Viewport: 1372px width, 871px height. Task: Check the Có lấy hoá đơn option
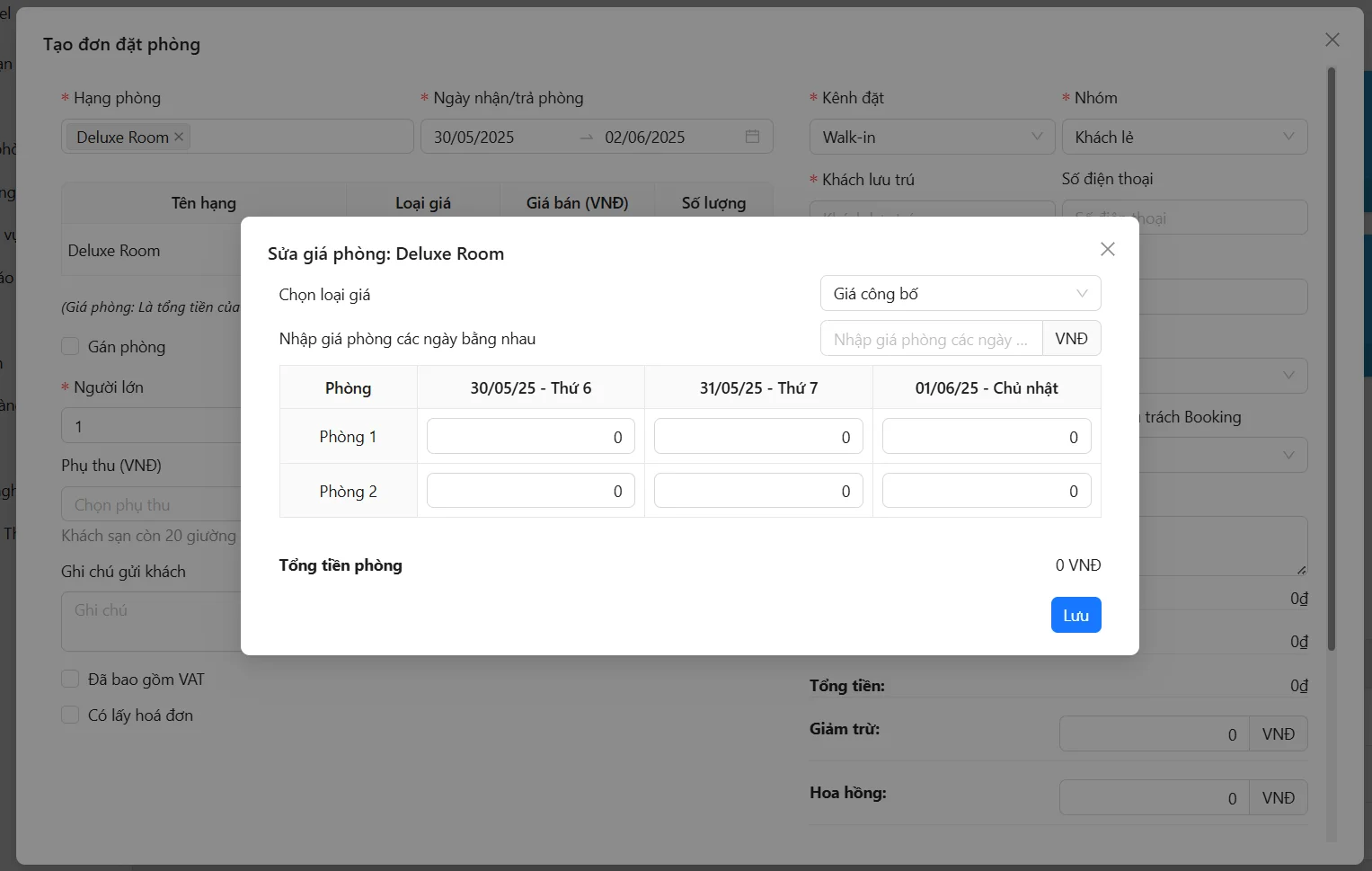tap(70, 715)
